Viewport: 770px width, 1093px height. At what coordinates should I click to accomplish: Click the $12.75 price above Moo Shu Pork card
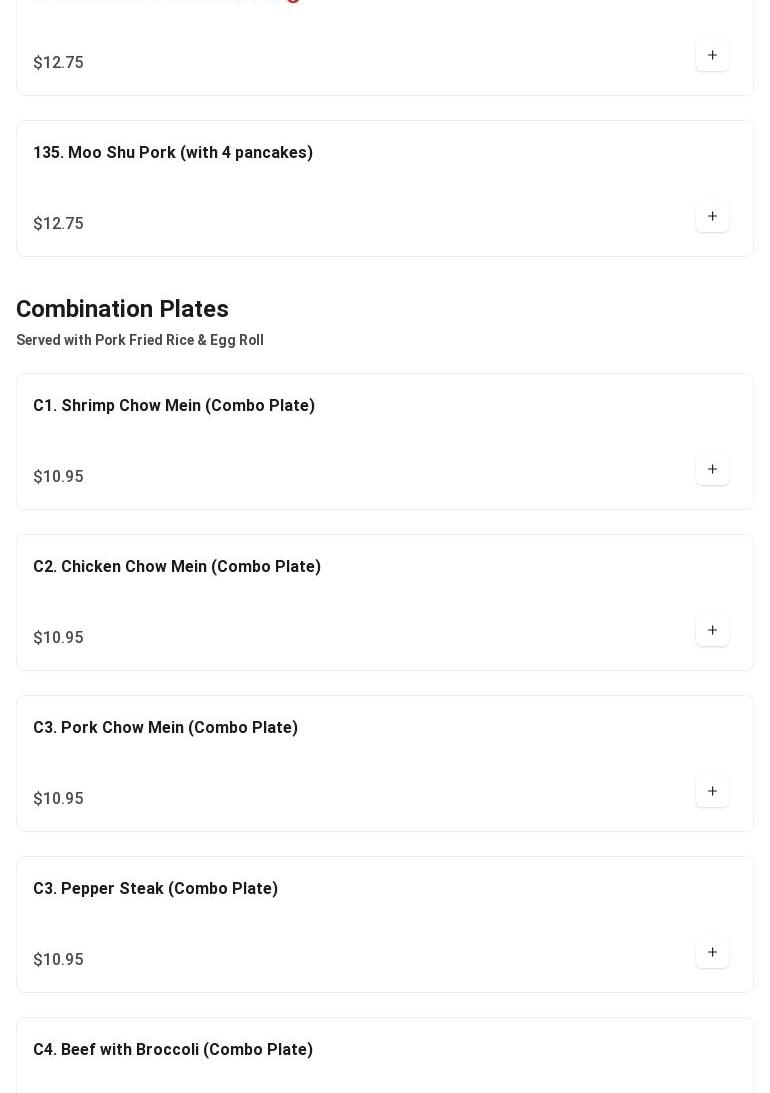pyautogui.click(x=58, y=63)
